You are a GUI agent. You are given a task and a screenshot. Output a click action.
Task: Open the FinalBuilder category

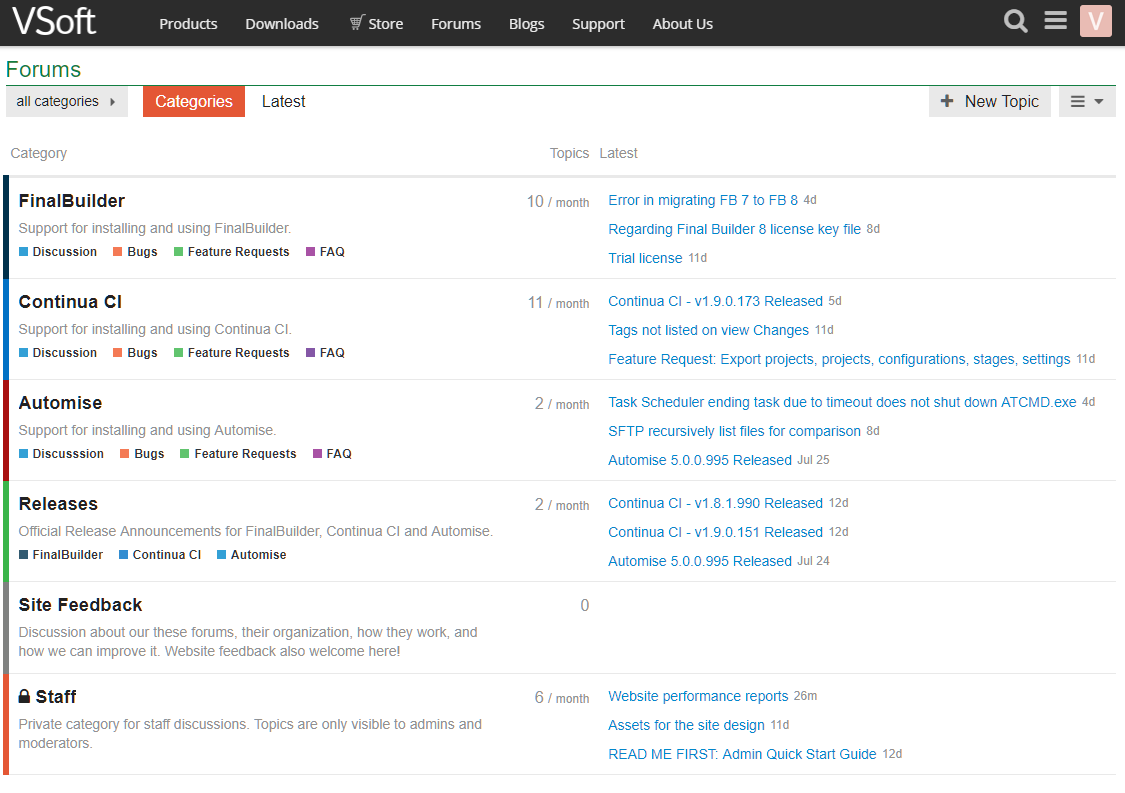pos(72,201)
